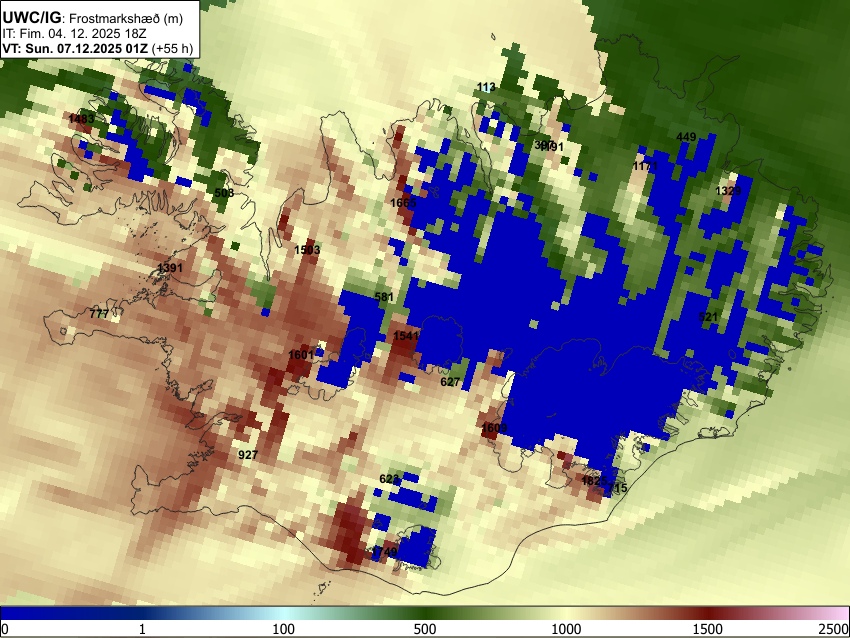Click the map value 1609
This screenshot has height=638, width=850.
pos(494,428)
